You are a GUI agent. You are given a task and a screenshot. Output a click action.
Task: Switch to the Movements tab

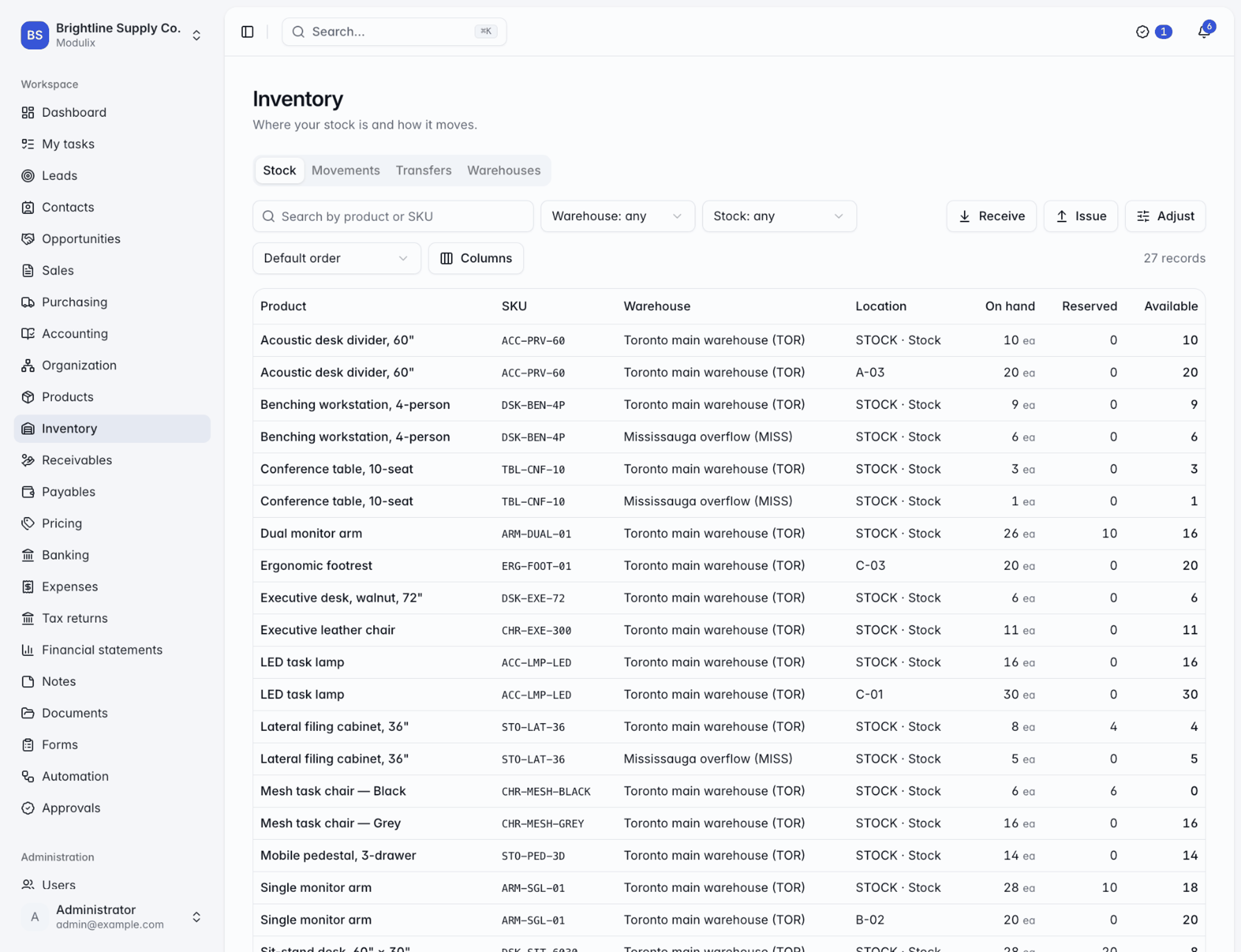(x=346, y=171)
